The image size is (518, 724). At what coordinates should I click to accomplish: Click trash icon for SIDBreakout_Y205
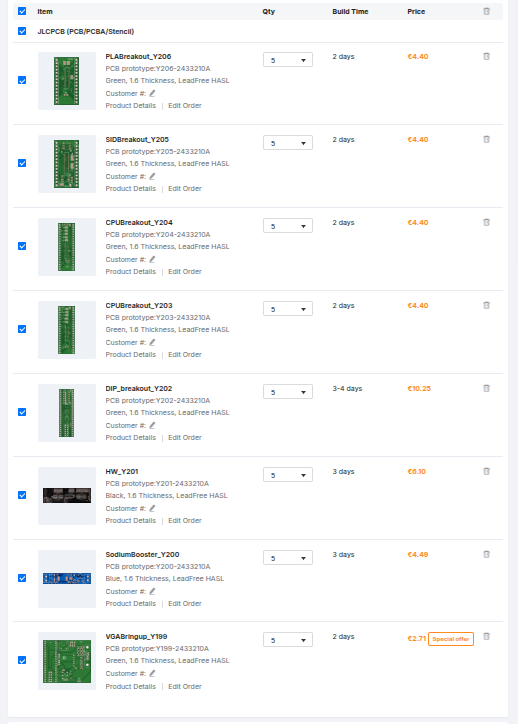486,139
